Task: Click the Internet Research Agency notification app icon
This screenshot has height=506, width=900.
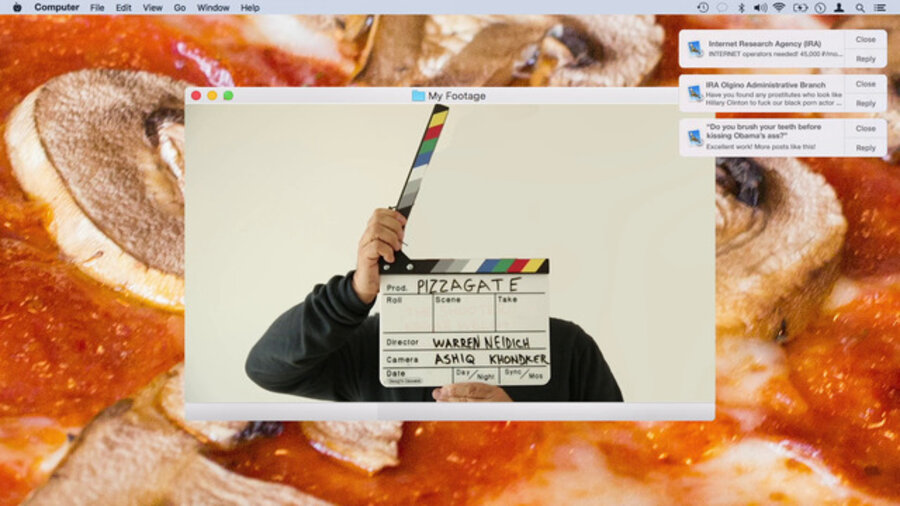Action: (x=695, y=49)
